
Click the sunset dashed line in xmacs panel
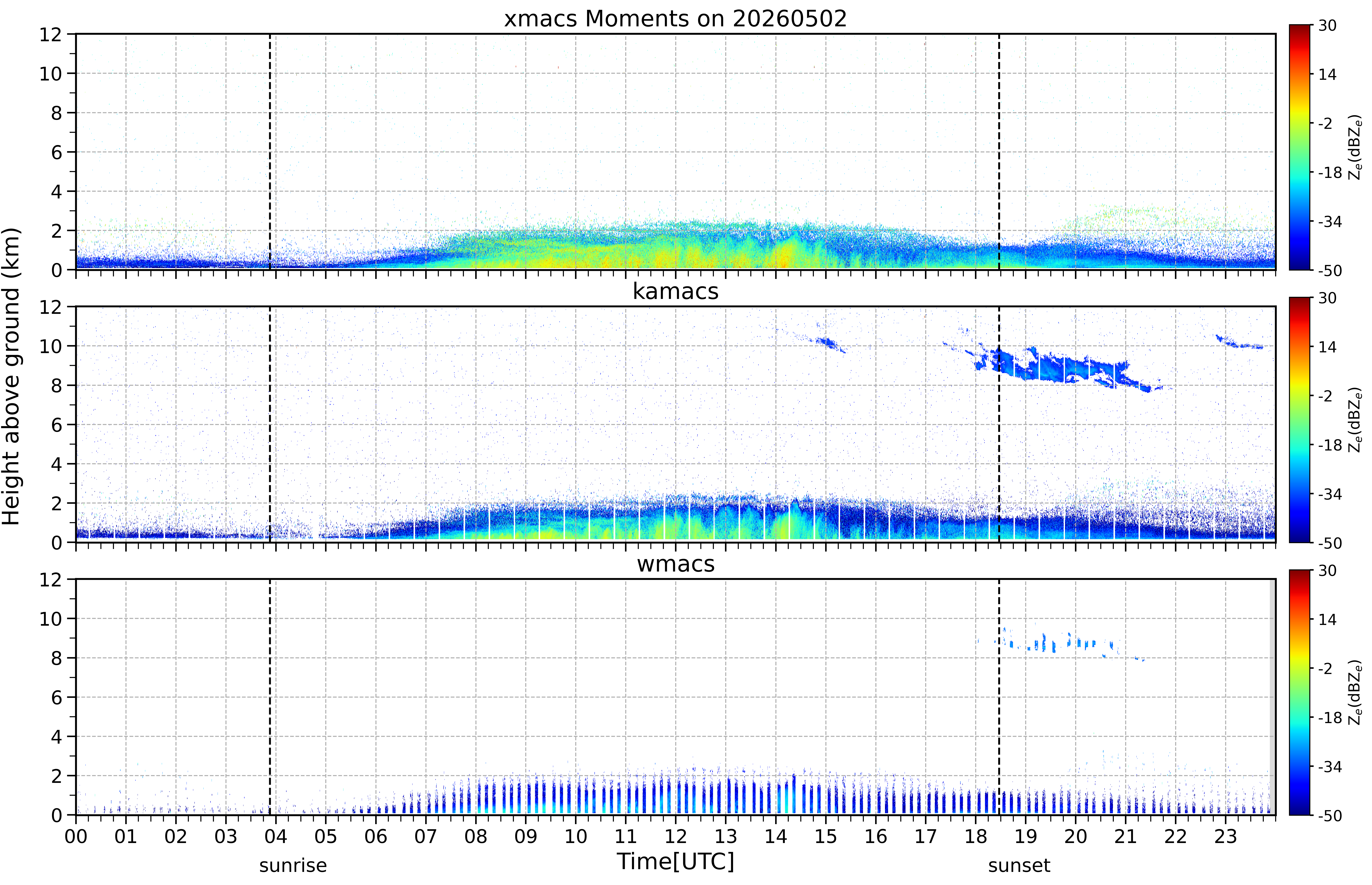[999, 152]
